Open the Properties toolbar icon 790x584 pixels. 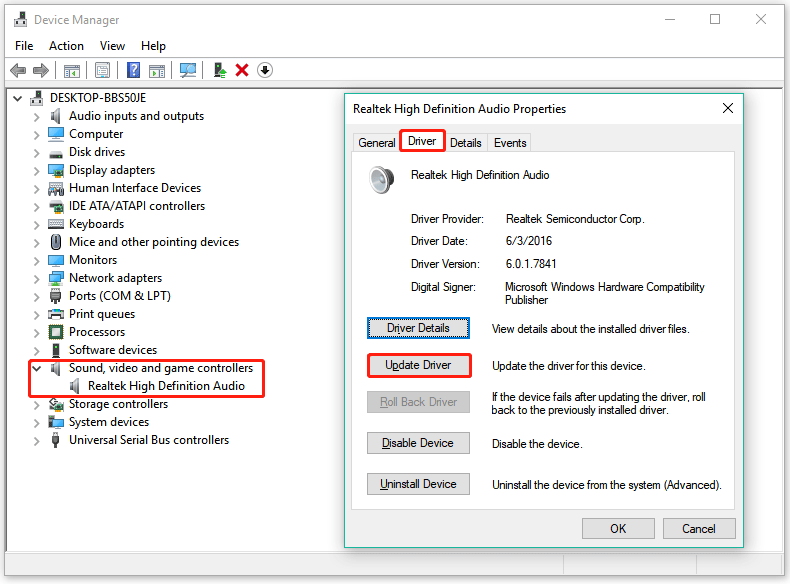102,70
